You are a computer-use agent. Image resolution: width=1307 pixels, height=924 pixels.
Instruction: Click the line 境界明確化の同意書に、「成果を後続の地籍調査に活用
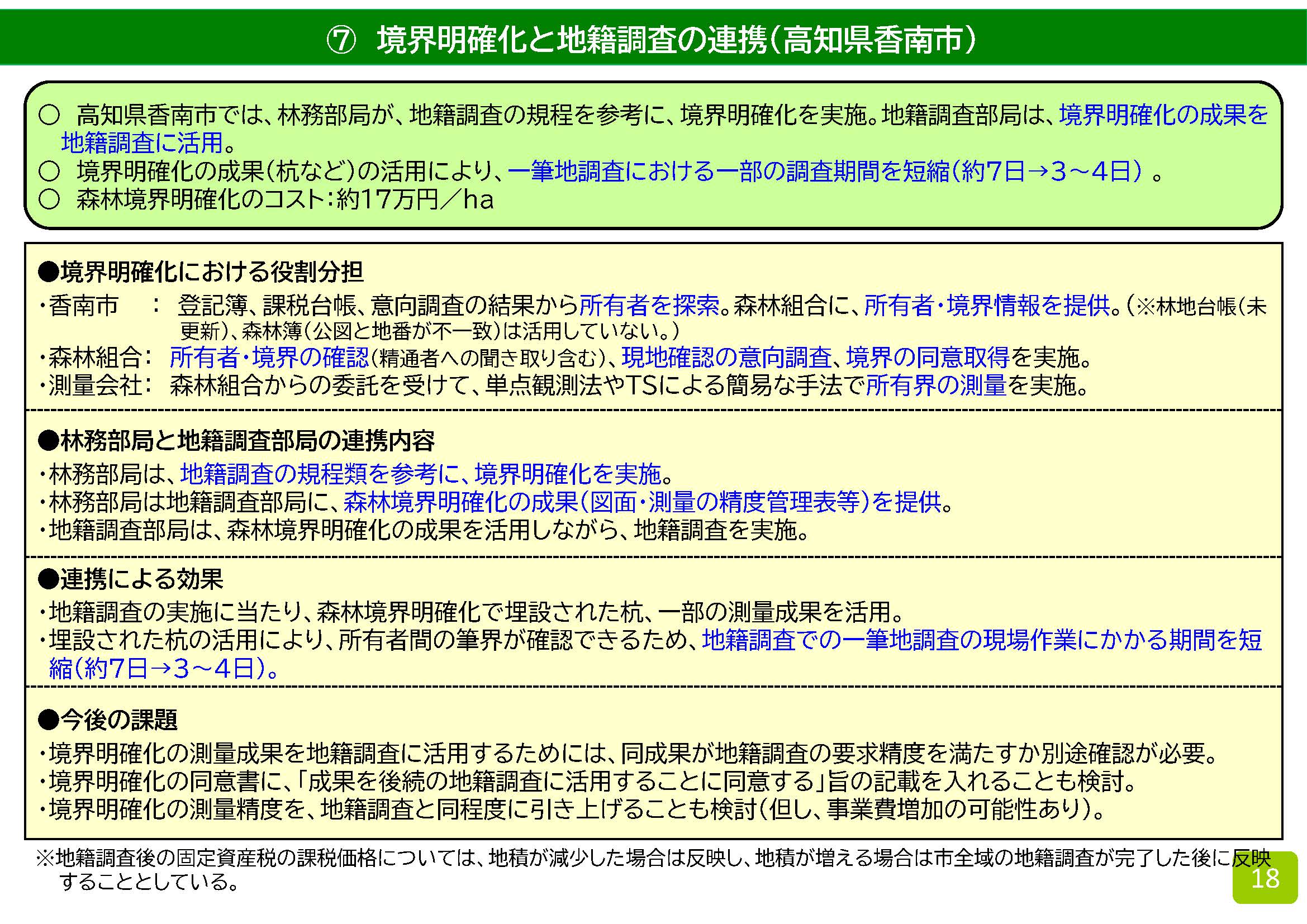point(586,782)
